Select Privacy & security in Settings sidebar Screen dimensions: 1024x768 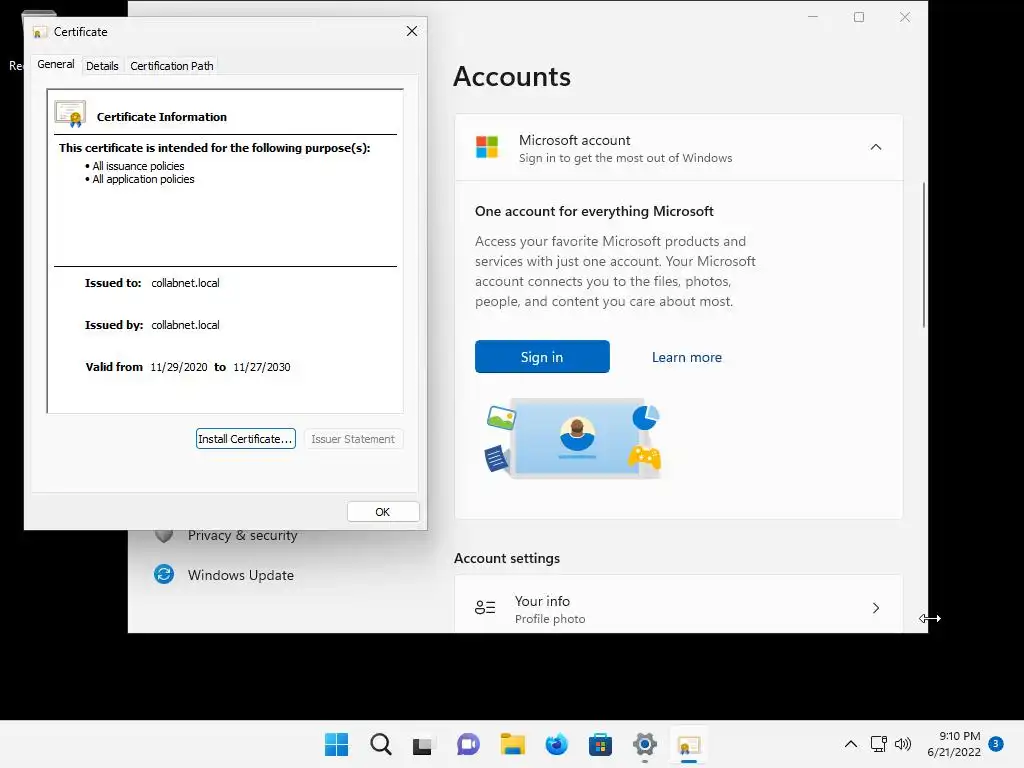(x=242, y=536)
